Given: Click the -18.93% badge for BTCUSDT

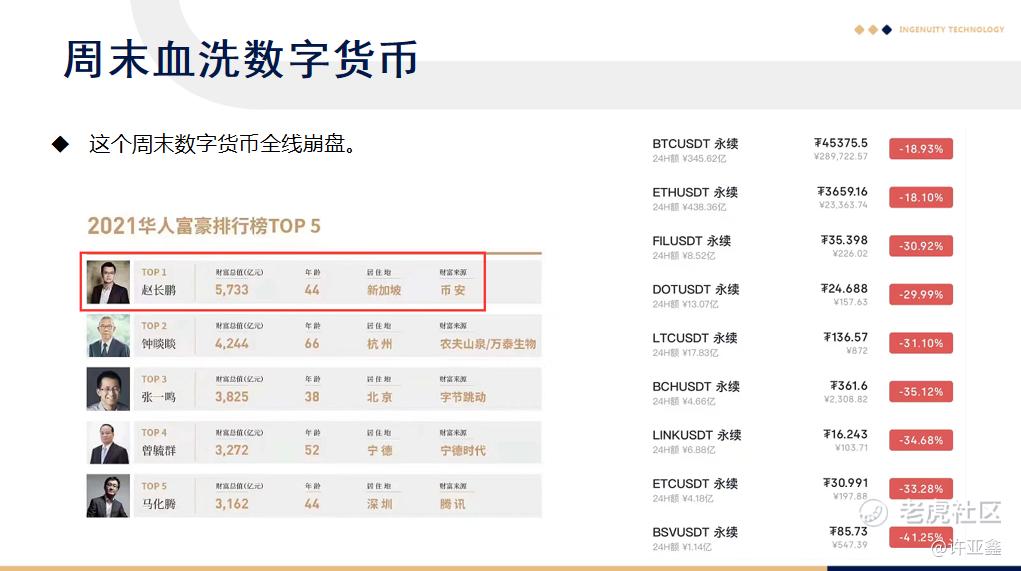Looking at the screenshot, I should click(x=921, y=149).
